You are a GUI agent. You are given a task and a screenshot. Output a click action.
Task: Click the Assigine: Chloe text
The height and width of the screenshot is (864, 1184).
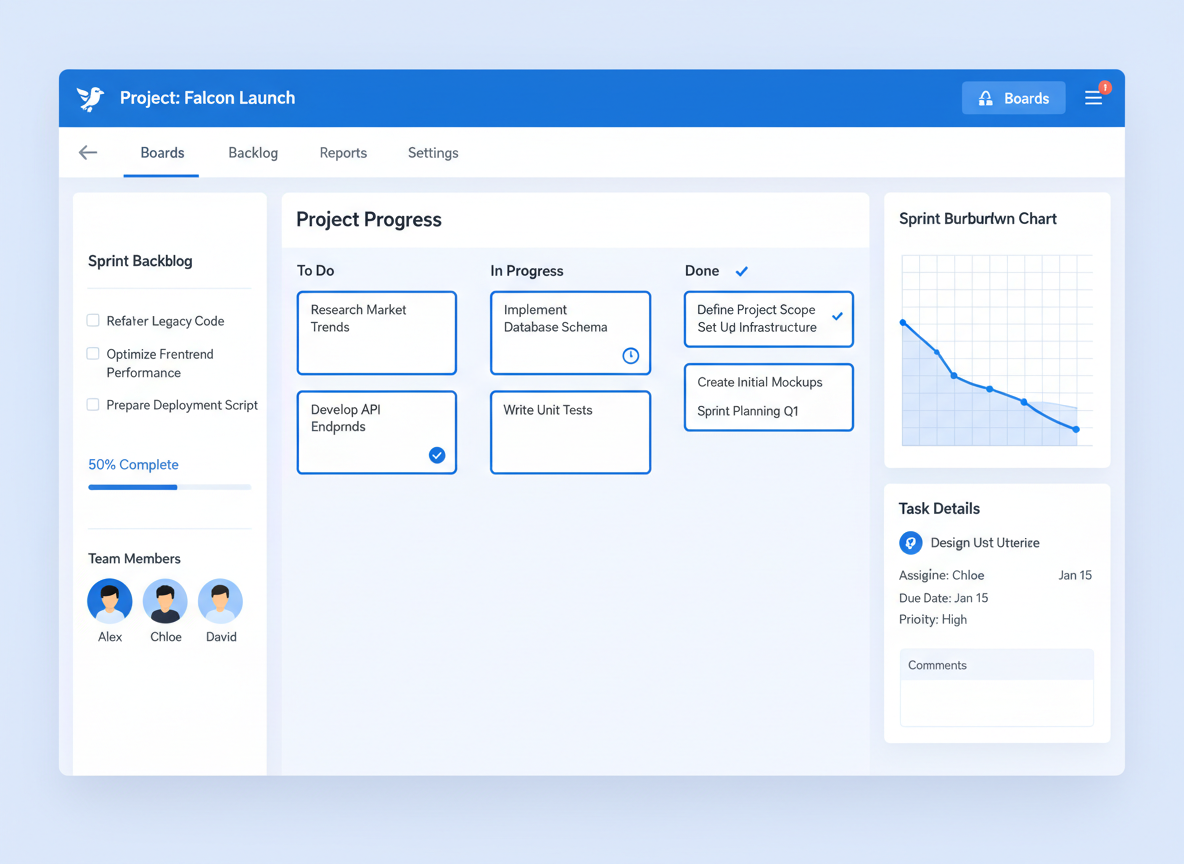pyautogui.click(x=942, y=575)
